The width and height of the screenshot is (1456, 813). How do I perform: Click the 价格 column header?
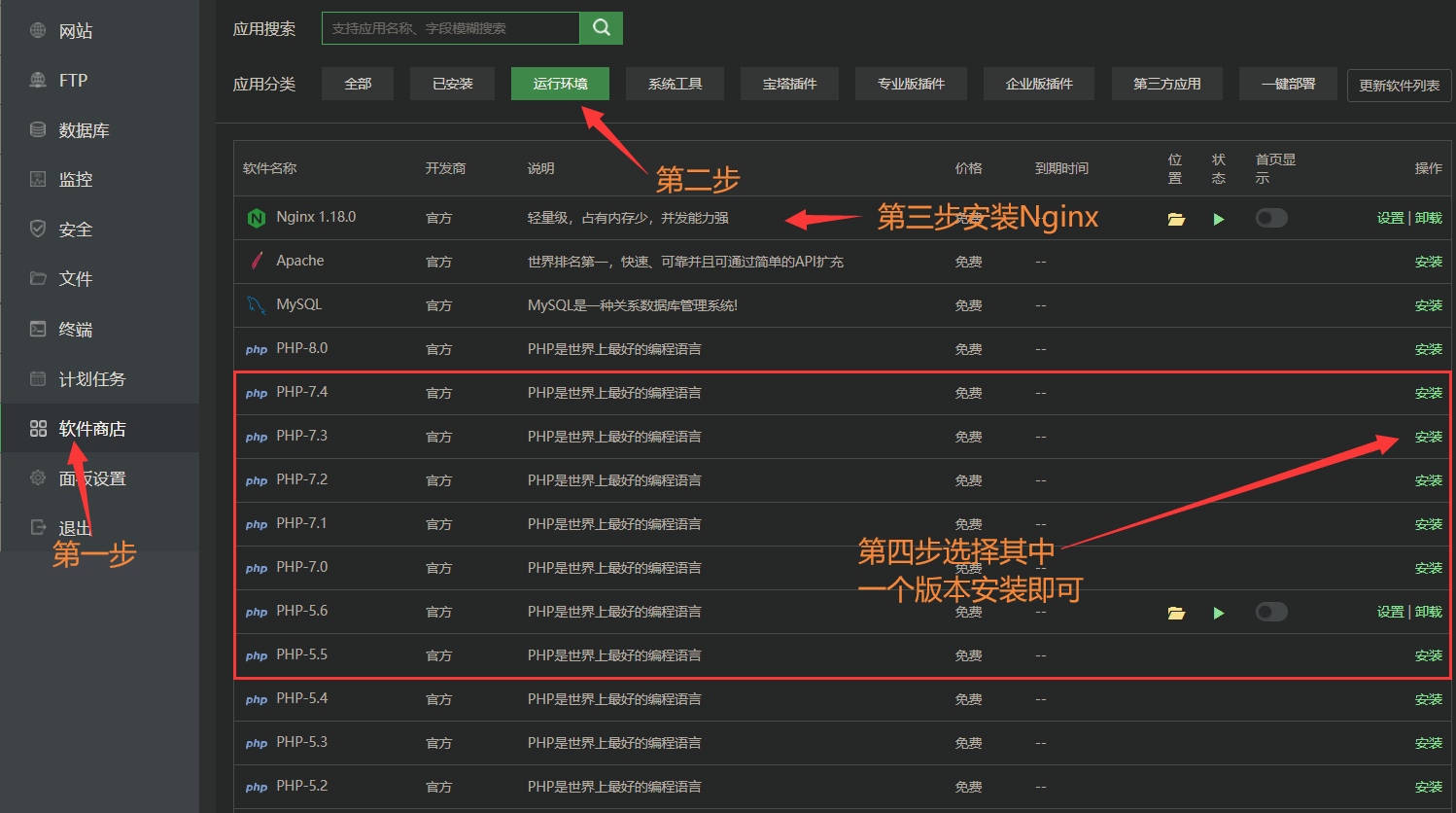[968, 168]
